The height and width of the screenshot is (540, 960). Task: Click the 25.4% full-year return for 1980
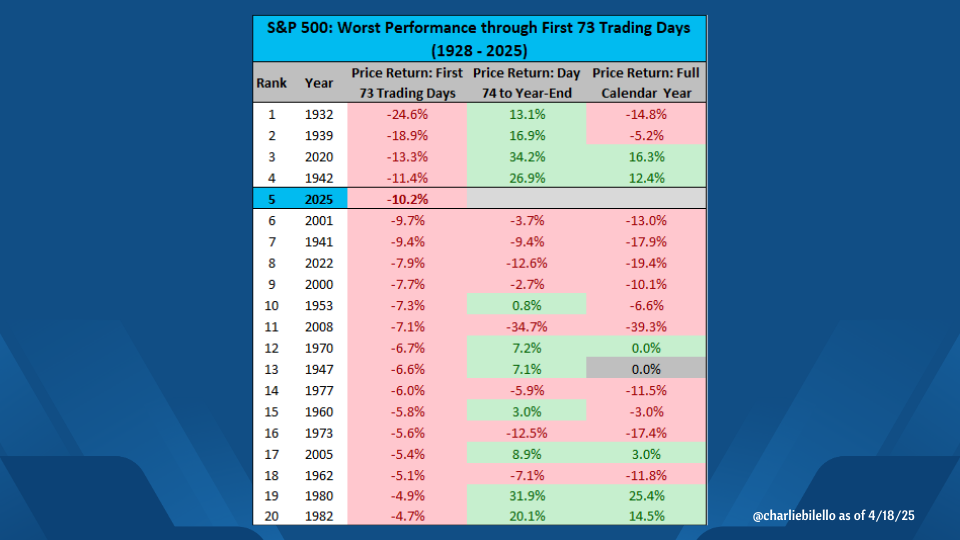tap(645, 496)
